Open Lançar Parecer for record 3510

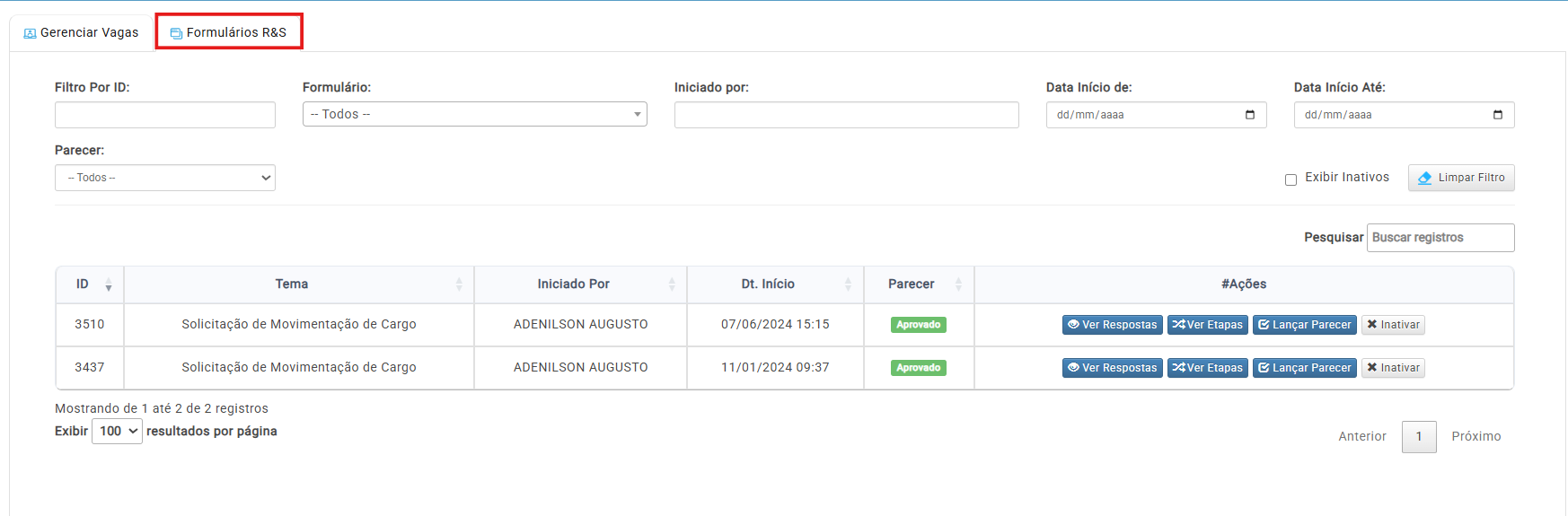(1304, 325)
